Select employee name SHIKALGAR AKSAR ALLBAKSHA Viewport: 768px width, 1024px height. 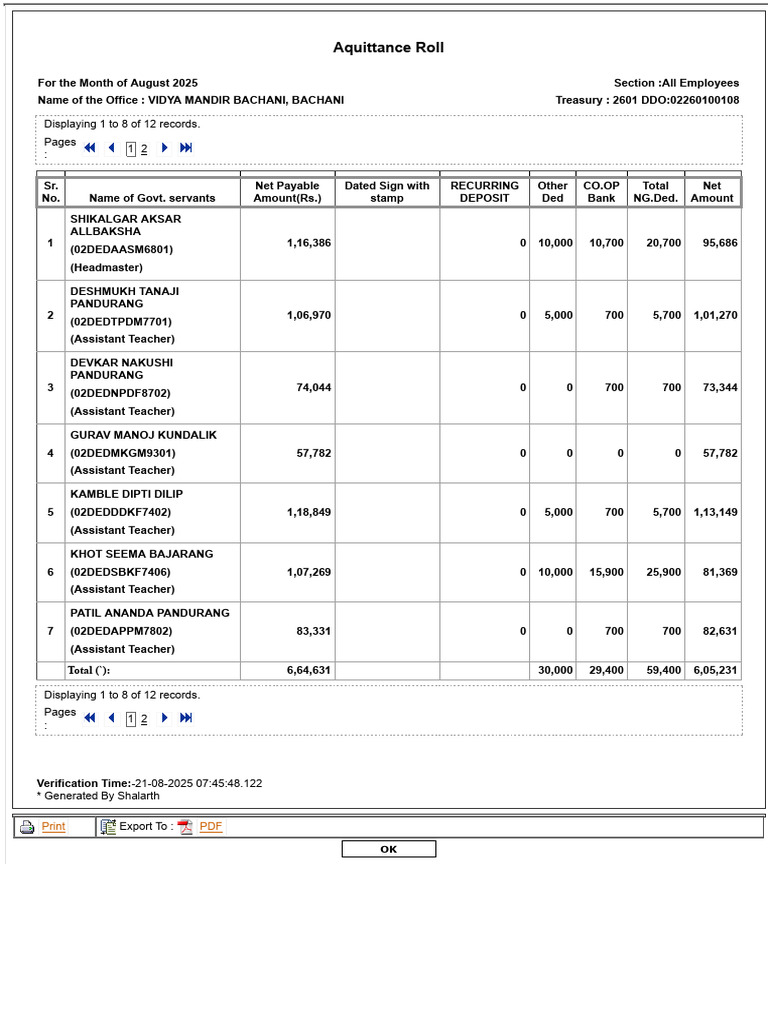pyautogui.click(x=125, y=225)
